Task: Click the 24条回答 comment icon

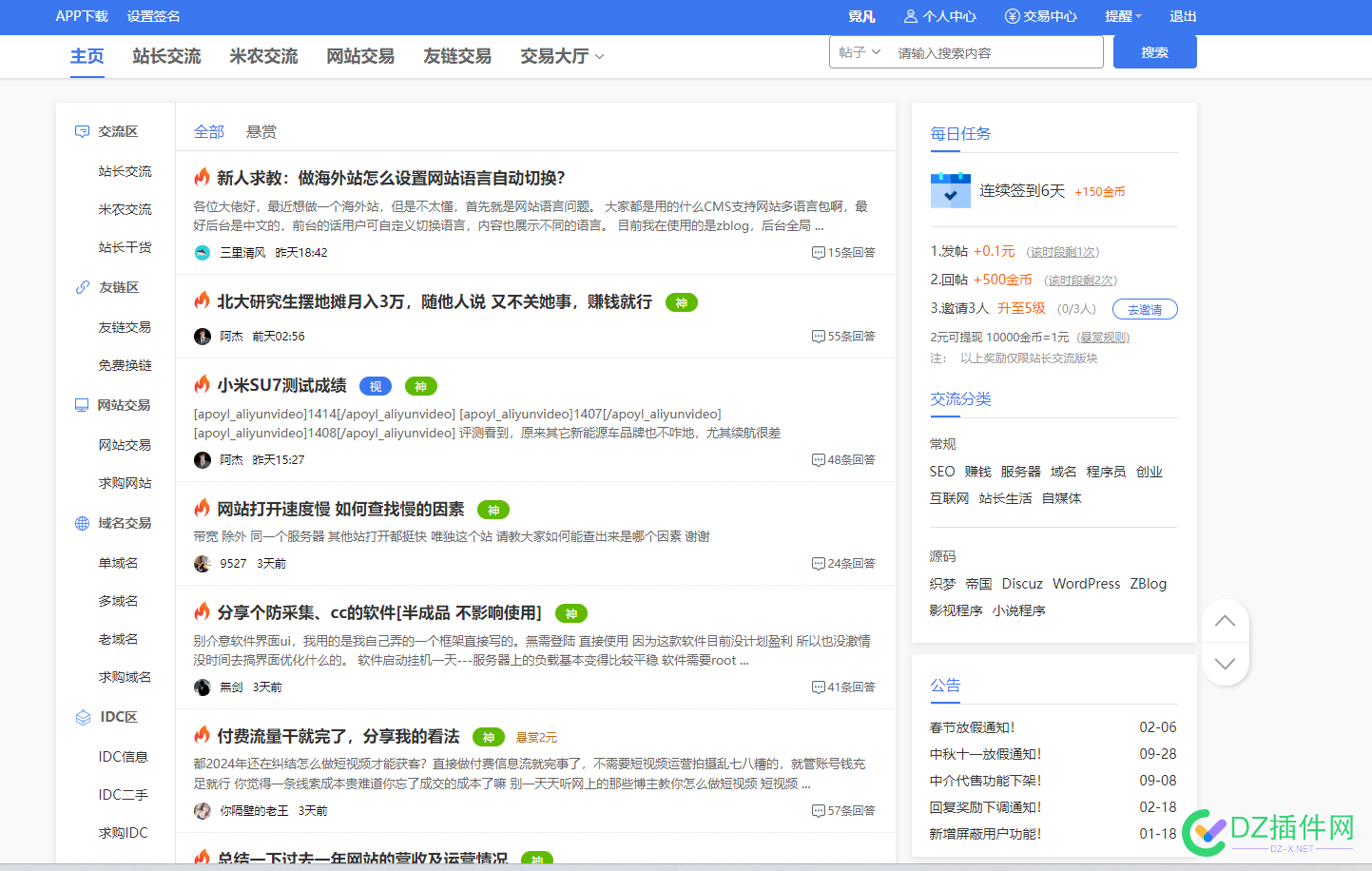Action: pos(818,564)
